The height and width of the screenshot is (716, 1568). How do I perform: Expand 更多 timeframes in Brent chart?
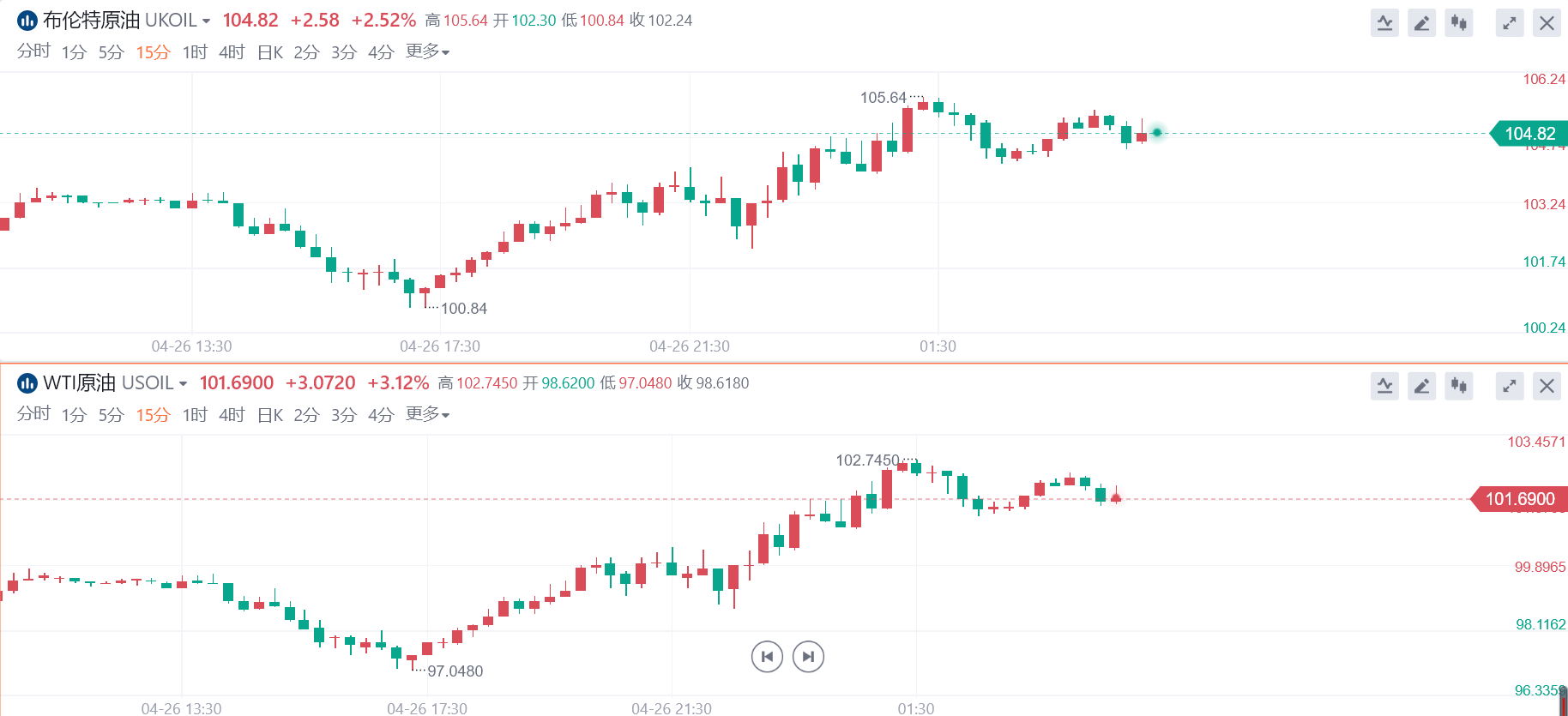coord(427,51)
